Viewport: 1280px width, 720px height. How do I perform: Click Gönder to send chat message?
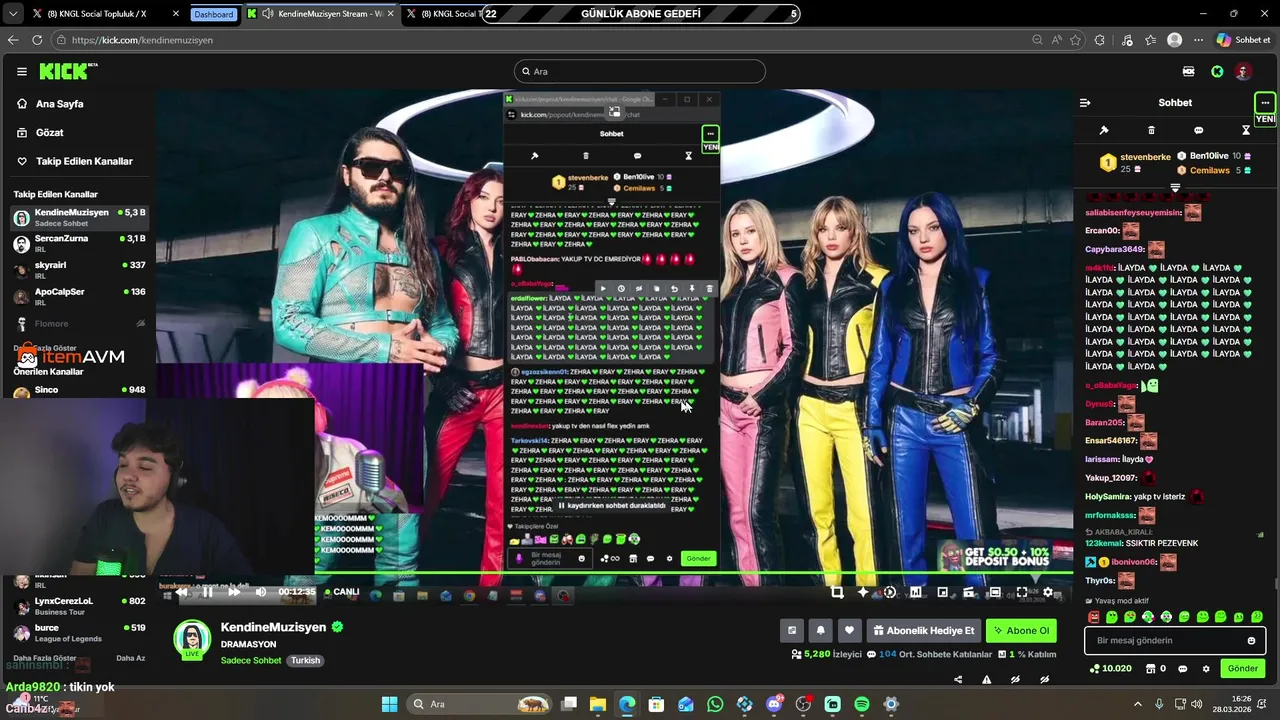[x=1243, y=668]
